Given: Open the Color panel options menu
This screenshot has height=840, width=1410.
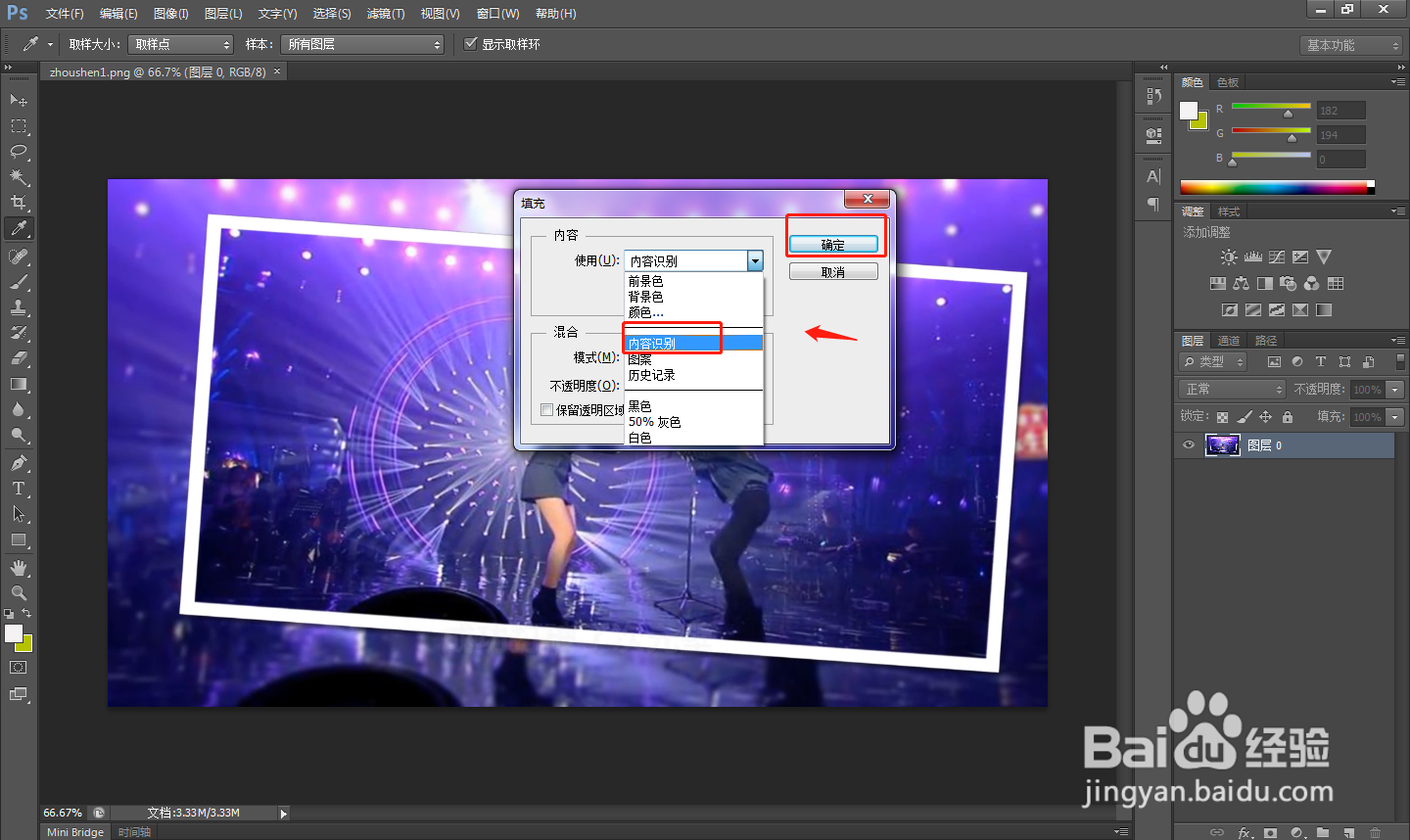Looking at the screenshot, I should click(x=1397, y=82).
